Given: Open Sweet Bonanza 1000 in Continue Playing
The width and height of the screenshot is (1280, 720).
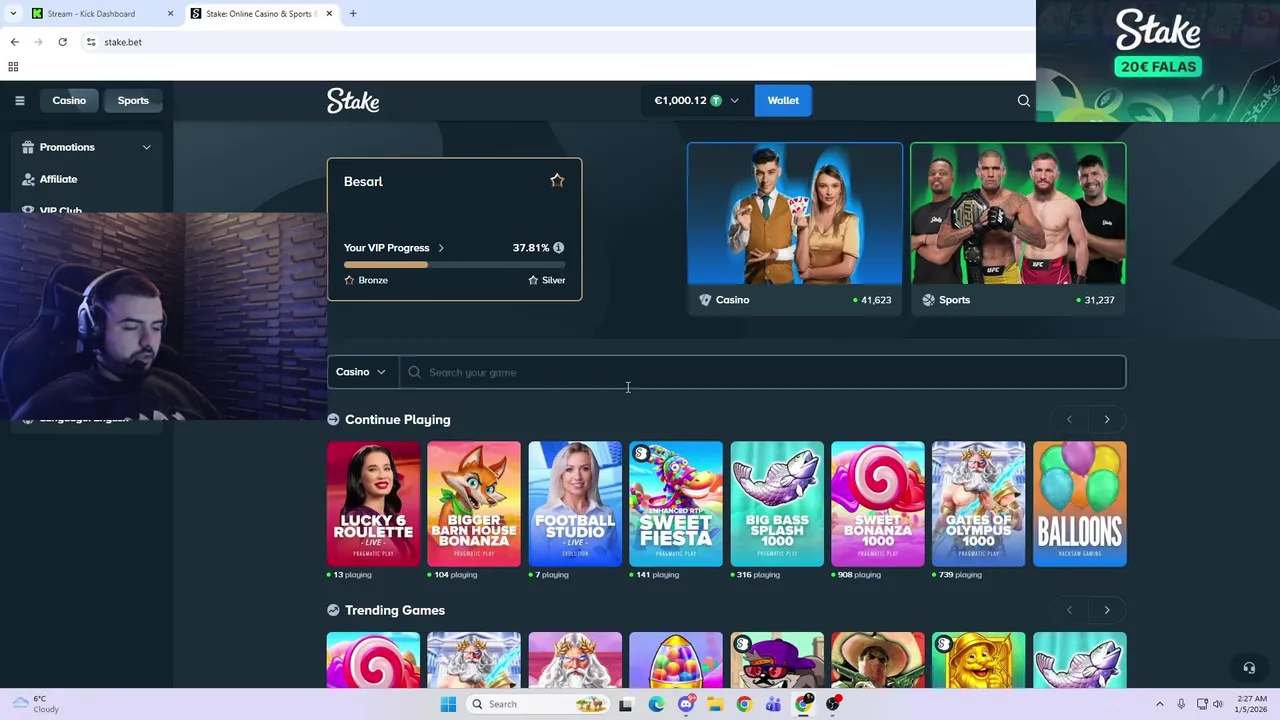Looking at the screenshot, I should coord(878,504).
